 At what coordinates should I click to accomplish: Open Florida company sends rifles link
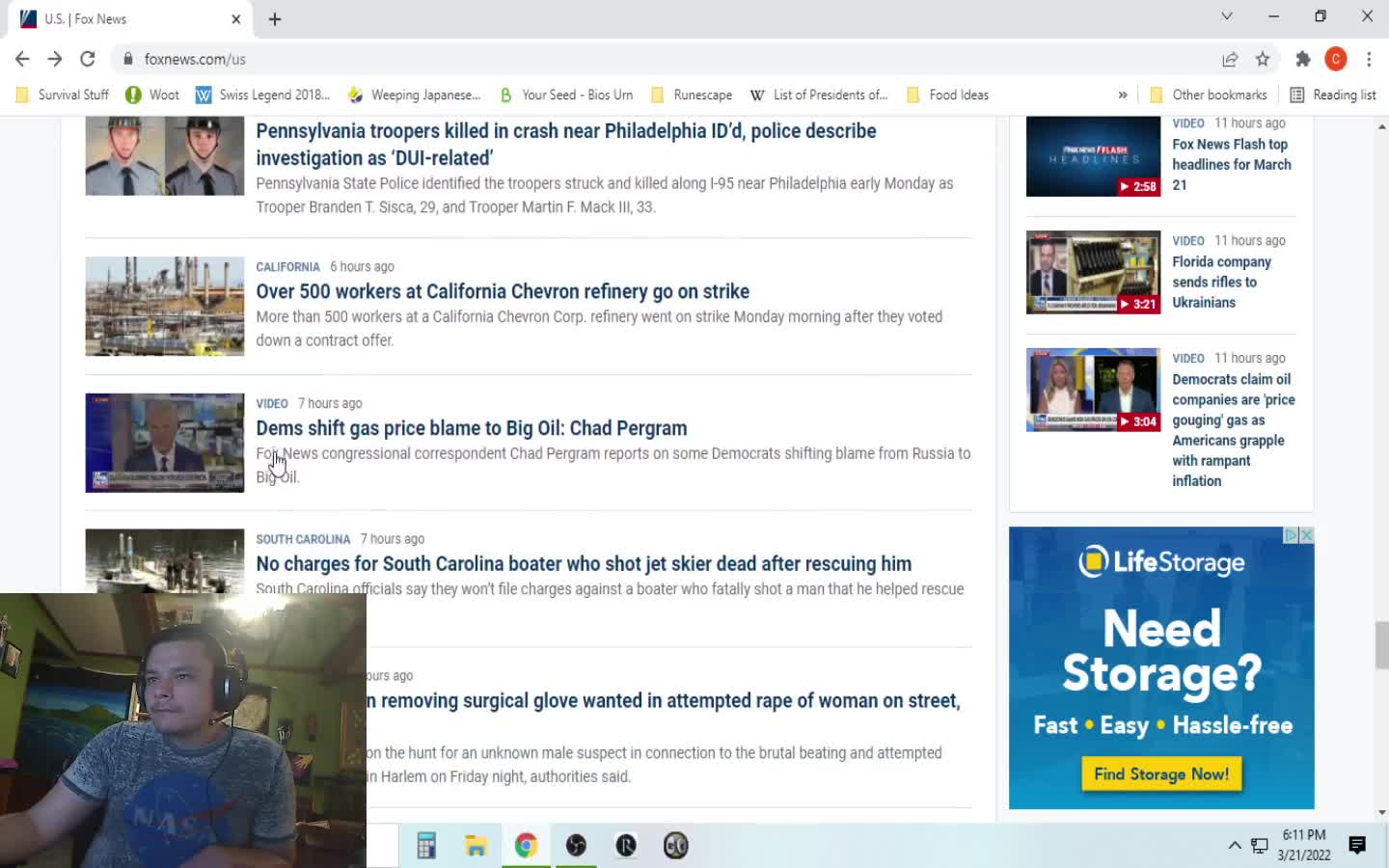pos(1221,282)
